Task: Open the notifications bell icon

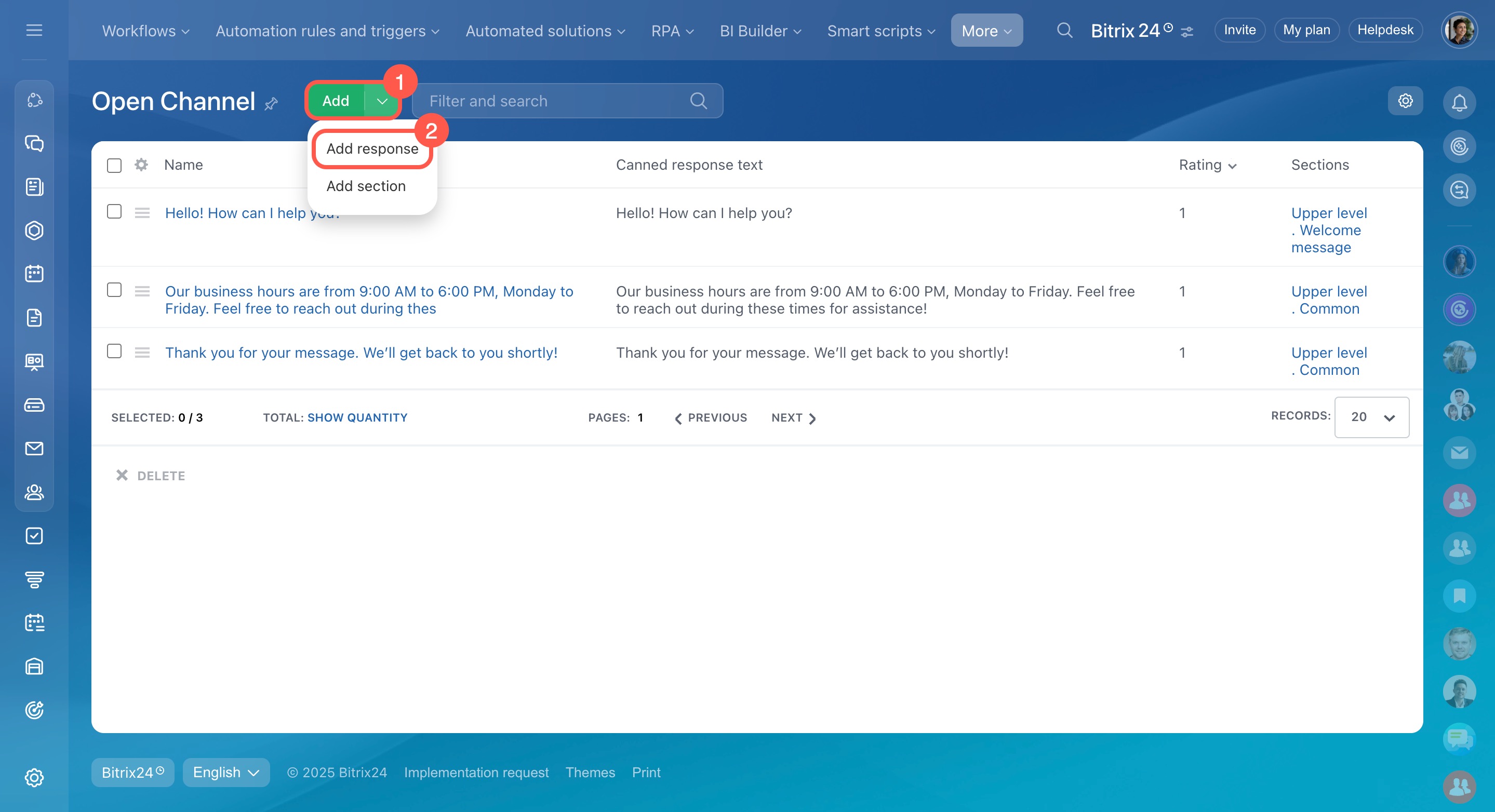Action: coord(1459,103)
